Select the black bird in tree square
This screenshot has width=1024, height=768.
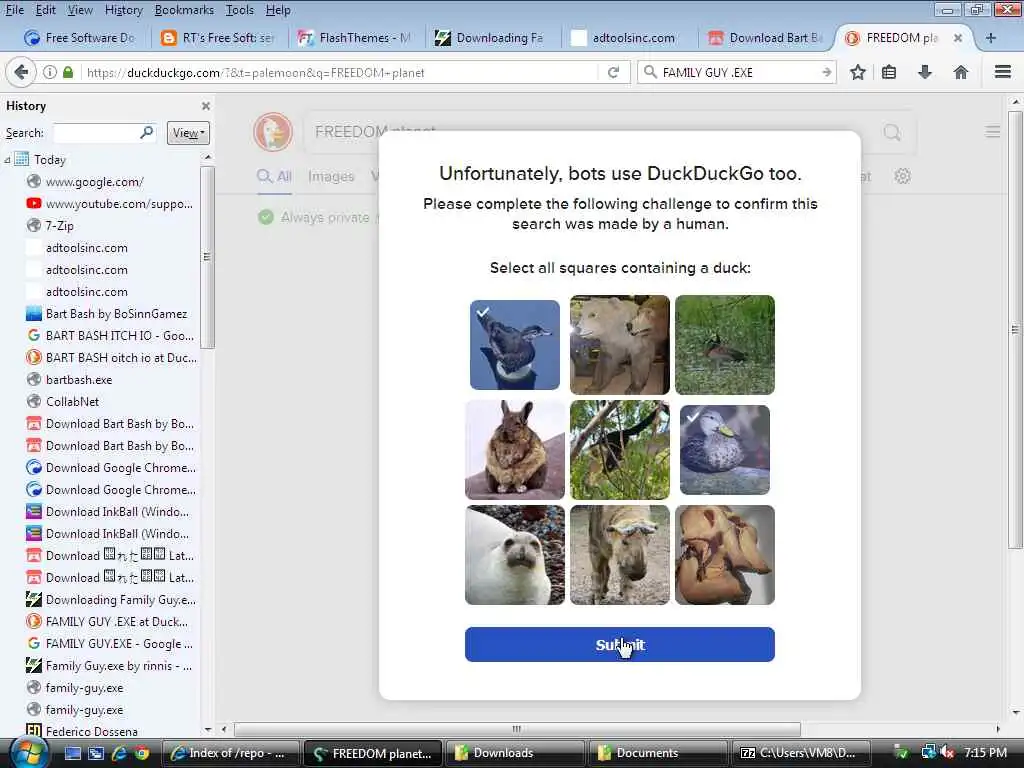[x=620, y=450]
